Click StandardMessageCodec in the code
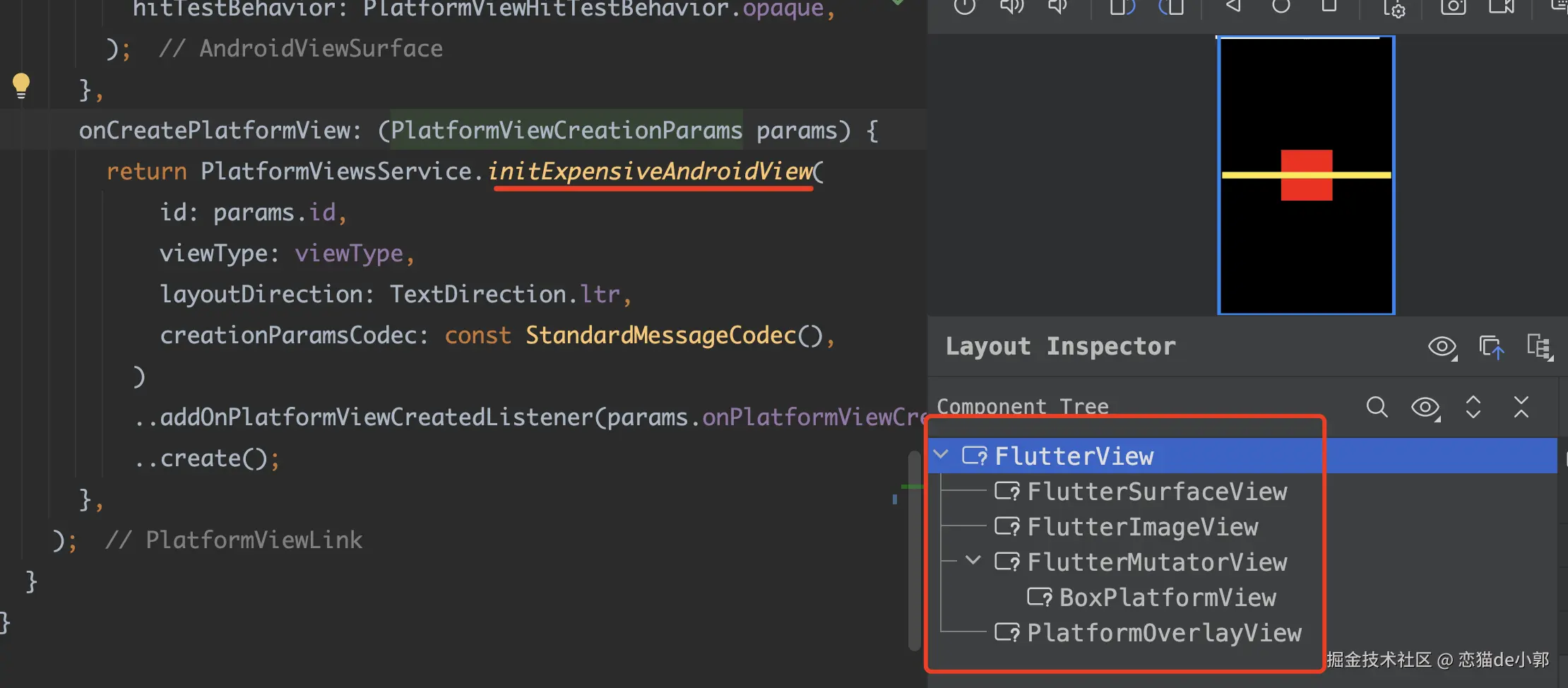1568x688 pixels. [661, 335]
